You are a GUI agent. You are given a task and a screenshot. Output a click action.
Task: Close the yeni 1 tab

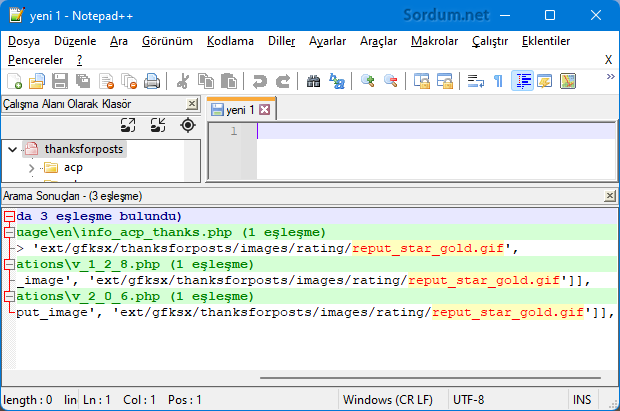point(265,110)
